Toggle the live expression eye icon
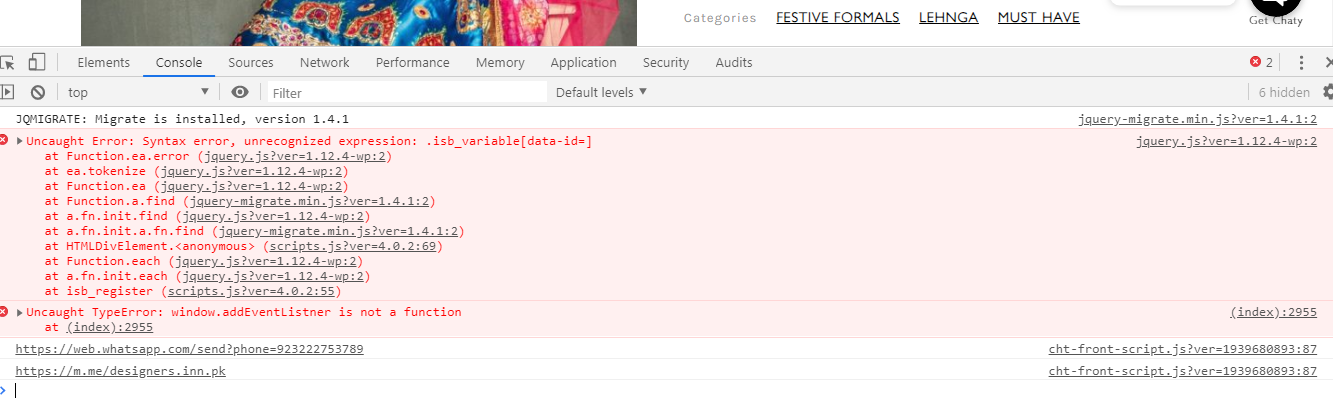 [x=240, y=92]
